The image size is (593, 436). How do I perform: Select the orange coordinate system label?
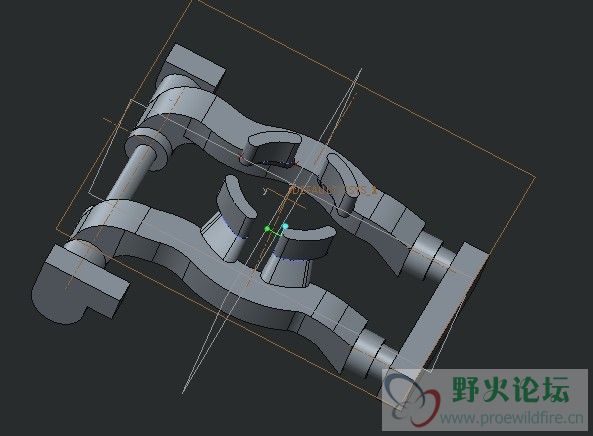click(x=333, y=190)
